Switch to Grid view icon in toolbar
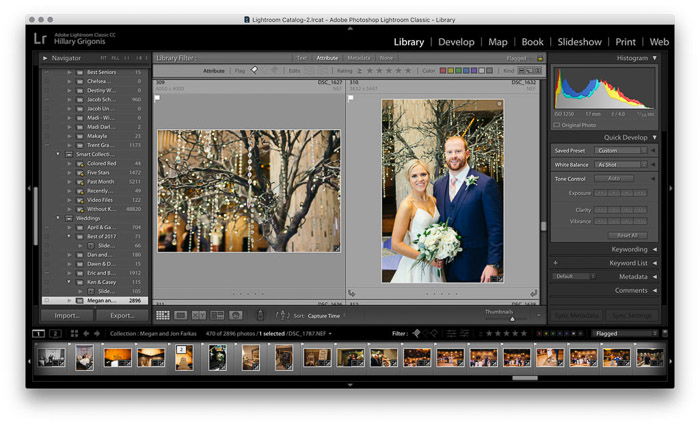 tap(163, 315)
